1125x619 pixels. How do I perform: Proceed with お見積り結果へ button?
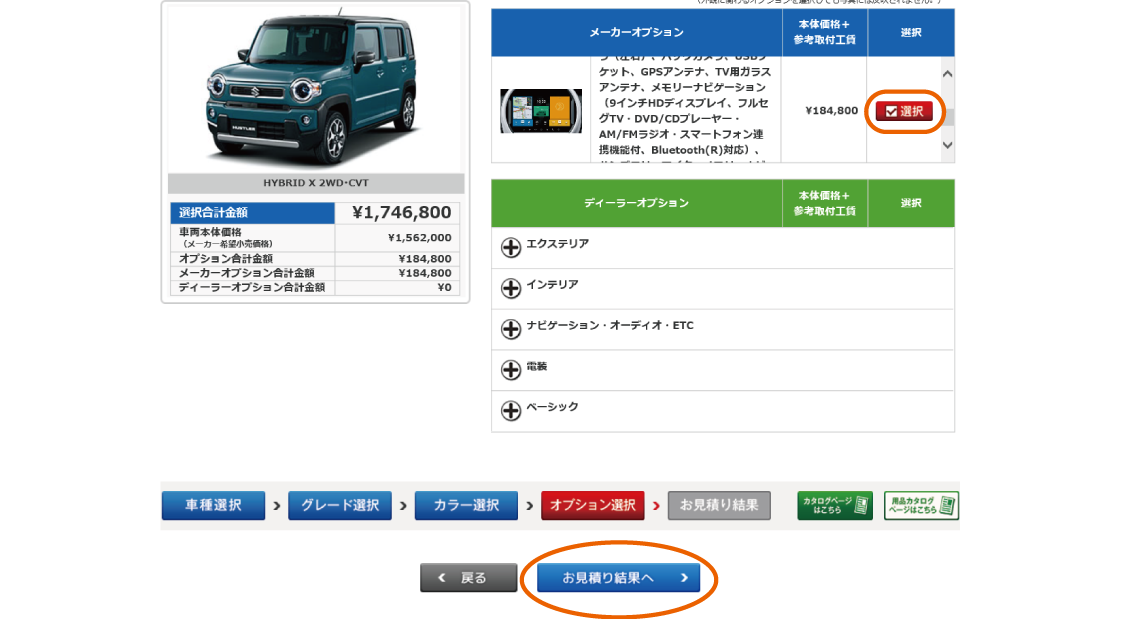[x=618, y=577]
